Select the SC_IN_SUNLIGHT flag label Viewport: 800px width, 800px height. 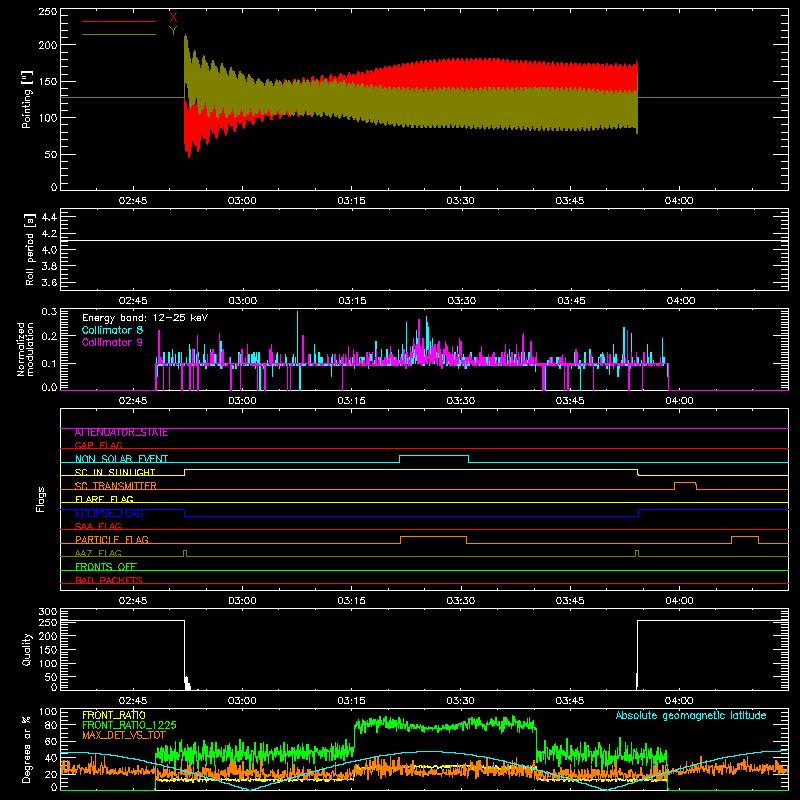coord(115,472)
